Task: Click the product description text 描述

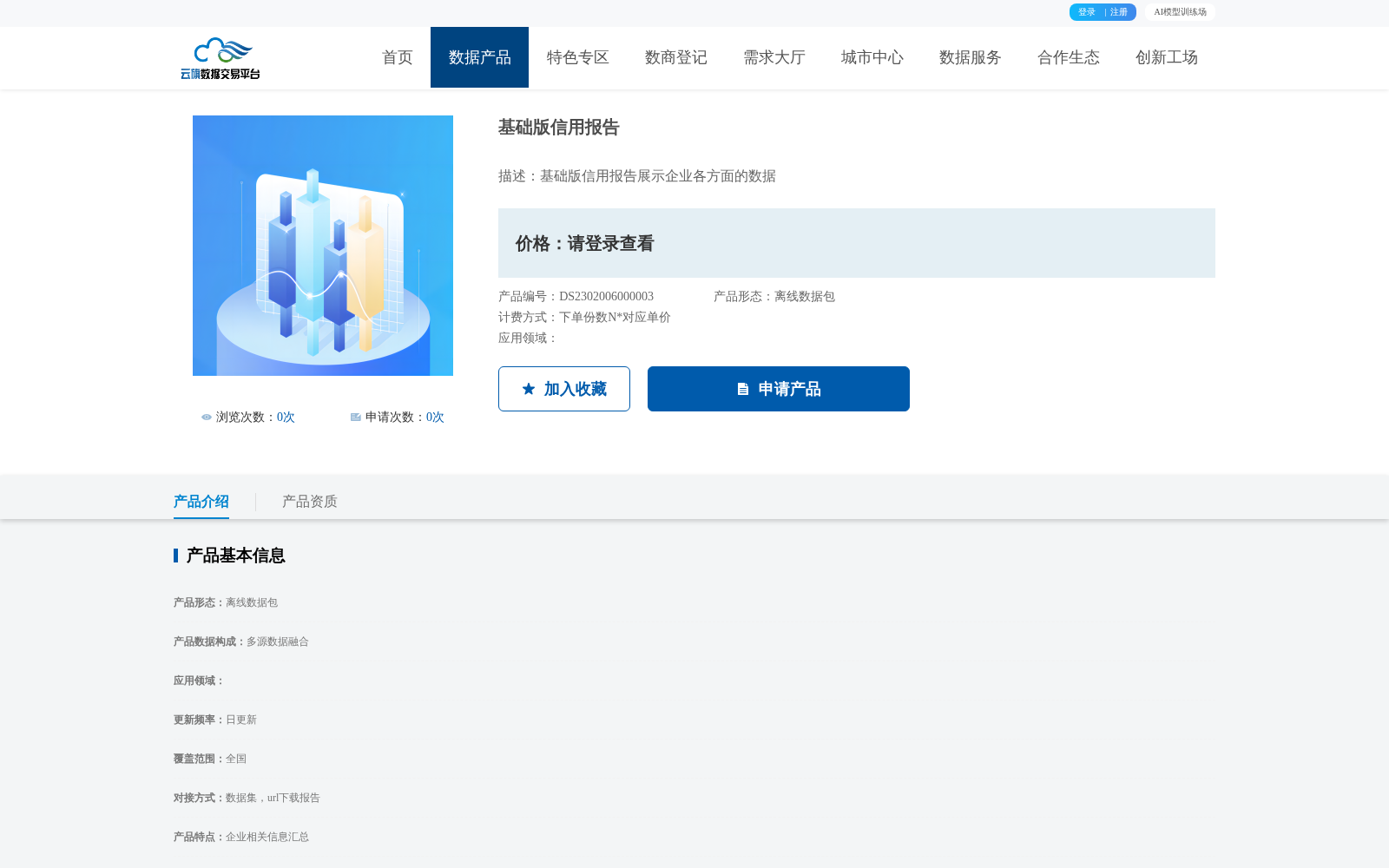Action: [637, 176]
